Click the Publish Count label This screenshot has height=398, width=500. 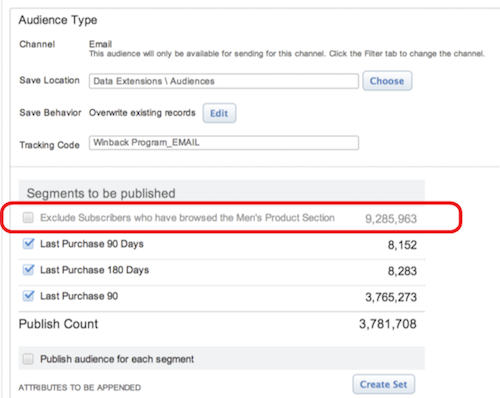pos(58,324)
